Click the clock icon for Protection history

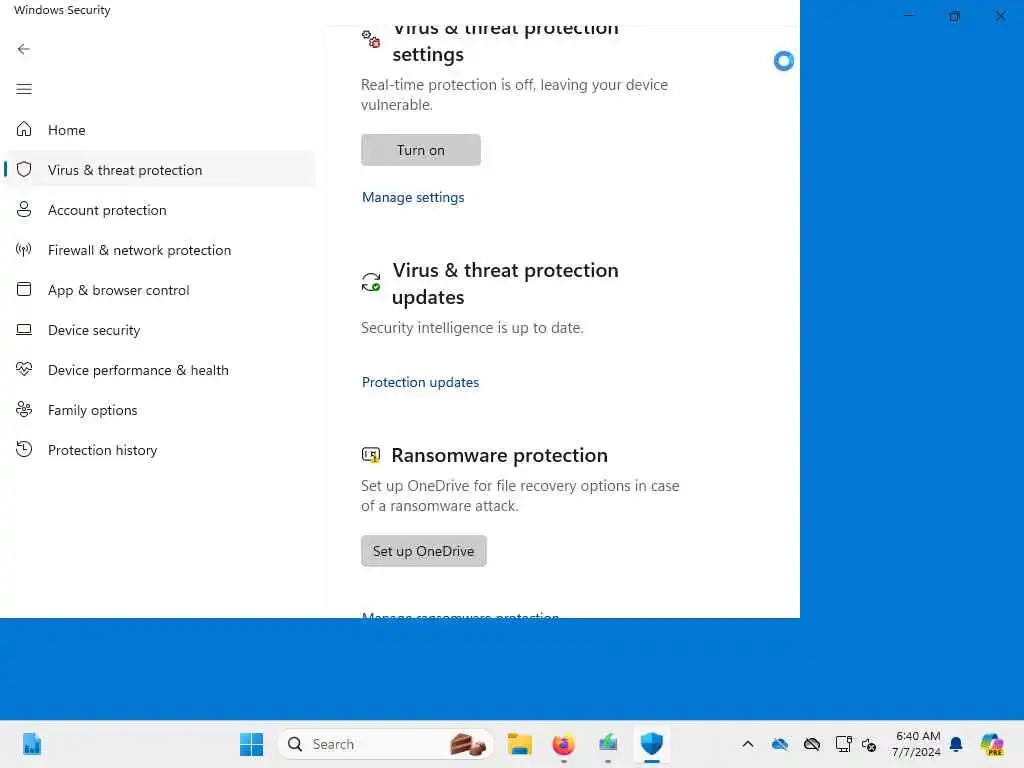click(x=24, y=449)
